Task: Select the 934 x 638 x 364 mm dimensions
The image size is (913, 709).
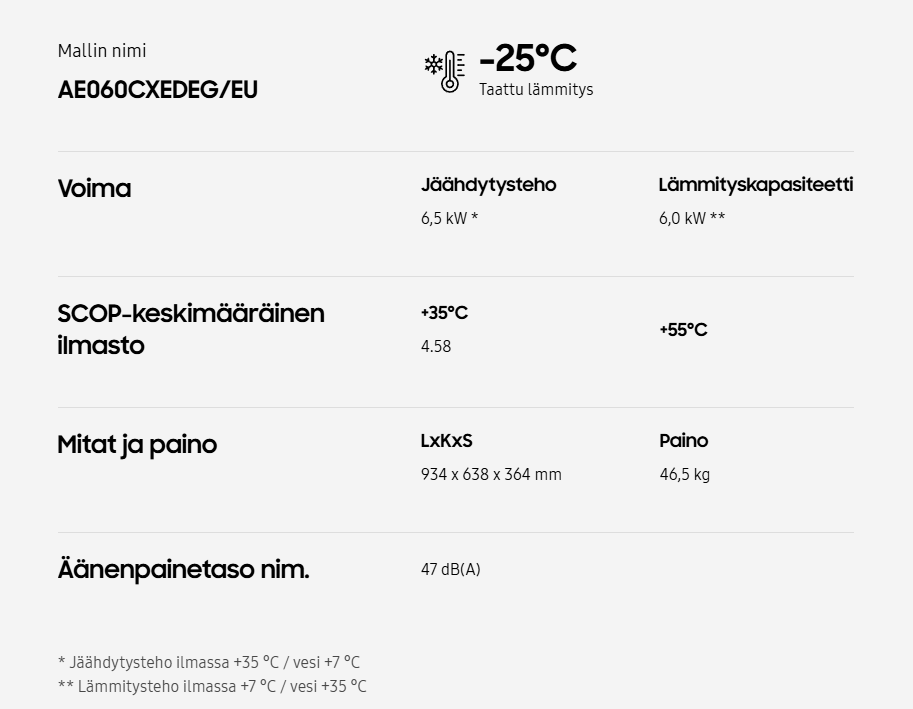Action: (491, 474)
